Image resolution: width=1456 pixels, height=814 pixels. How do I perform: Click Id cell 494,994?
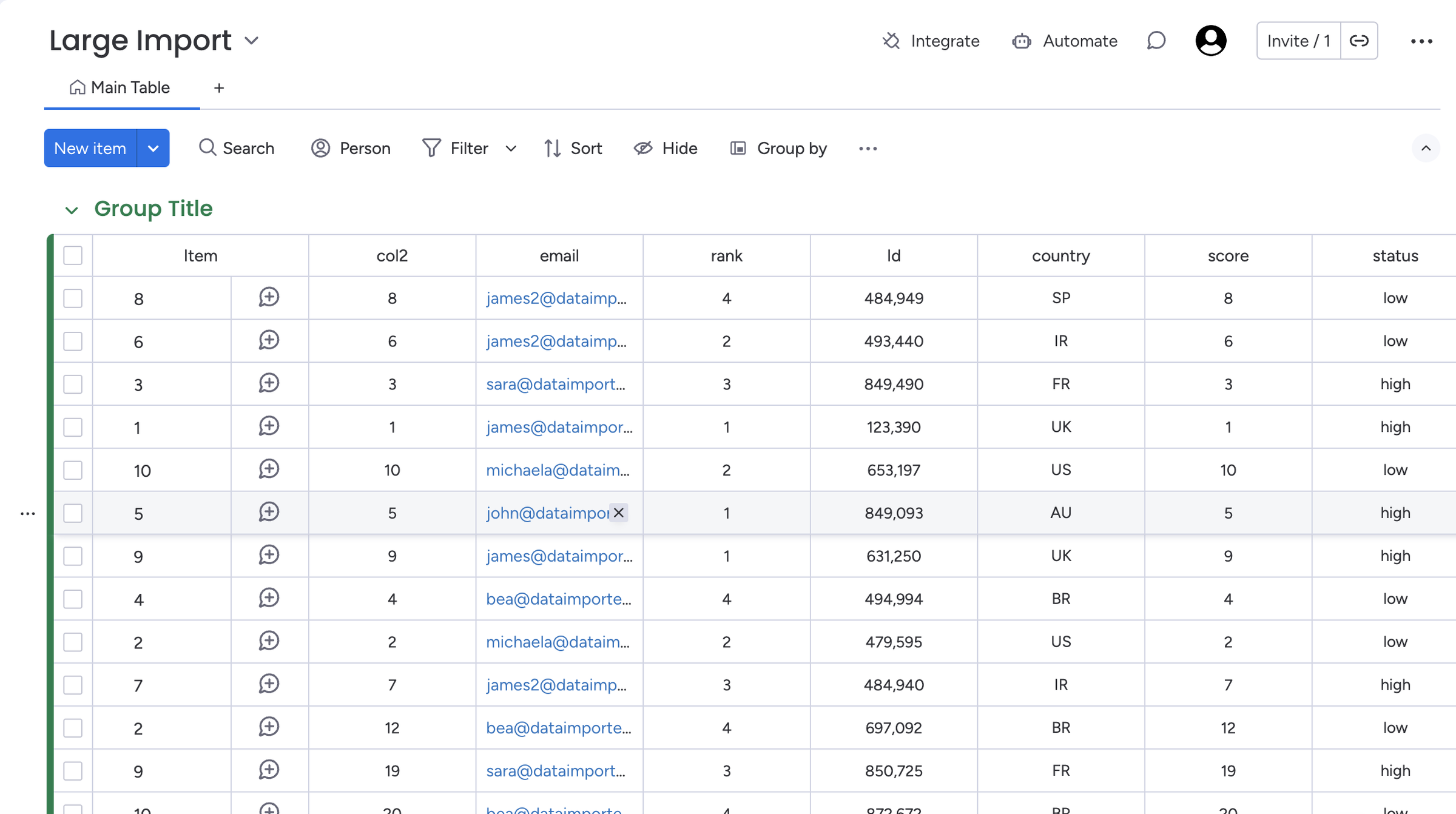coord(894,599)
